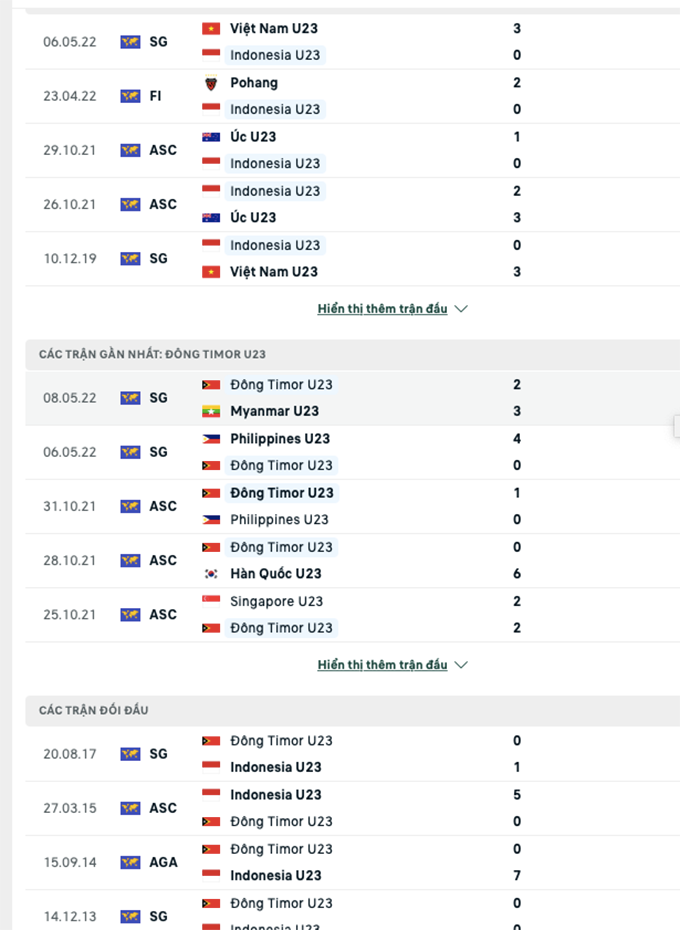Open the Đông Timor U23 team page
The width and height of the screenshot is (680, 930).
coord(283,384)
